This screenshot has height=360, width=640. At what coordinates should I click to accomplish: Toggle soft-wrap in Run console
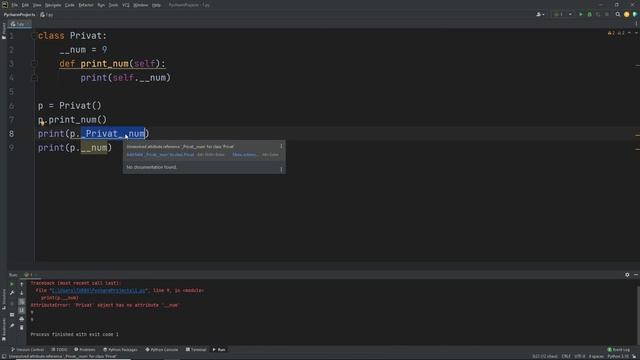22,302
